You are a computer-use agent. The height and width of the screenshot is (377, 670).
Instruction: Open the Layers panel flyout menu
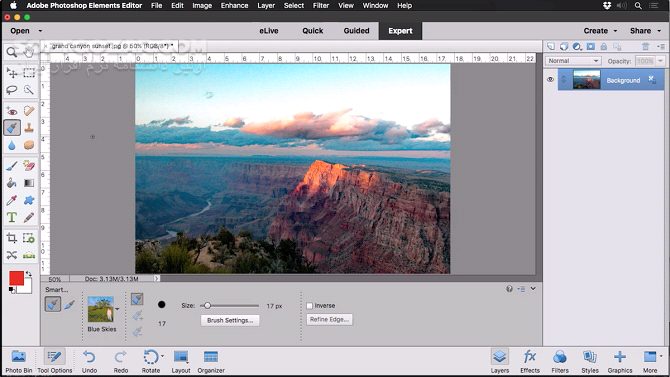pyautogui.click(x=661, y=46)
